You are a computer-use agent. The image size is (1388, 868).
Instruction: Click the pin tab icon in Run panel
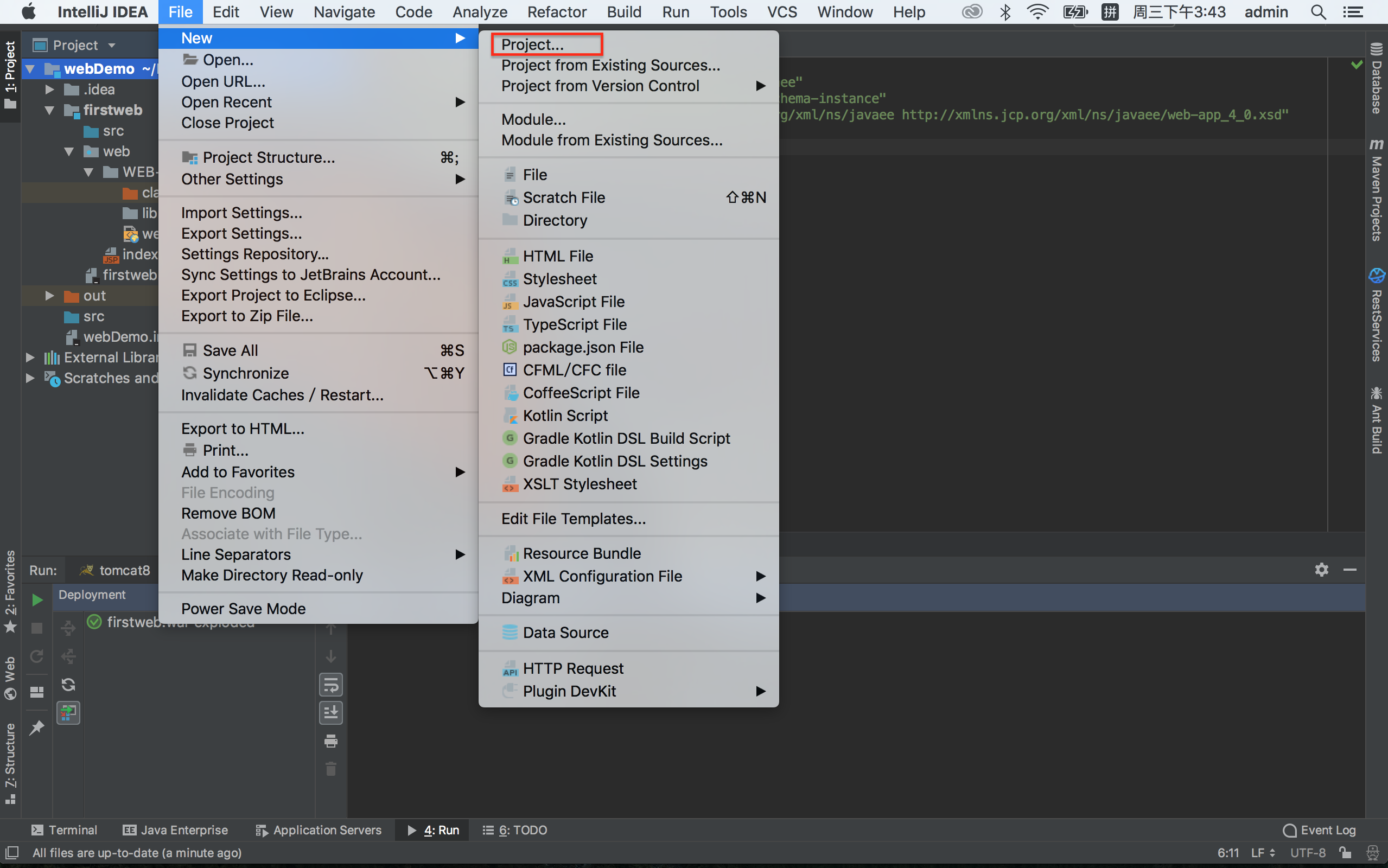point(37,727)
